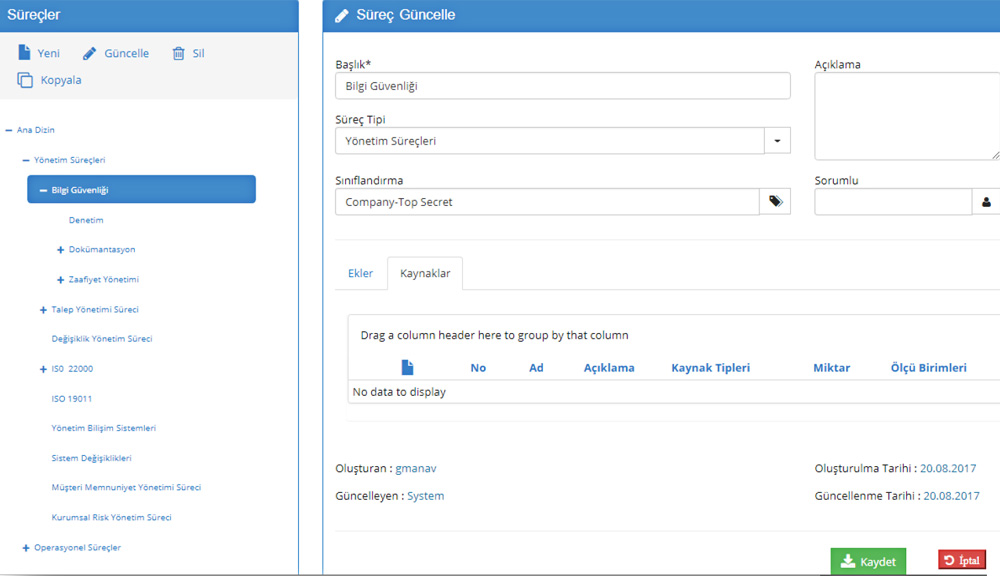Select the Kaynaklar tab
Screen dimensions: 1000x578
coord(425,273)
